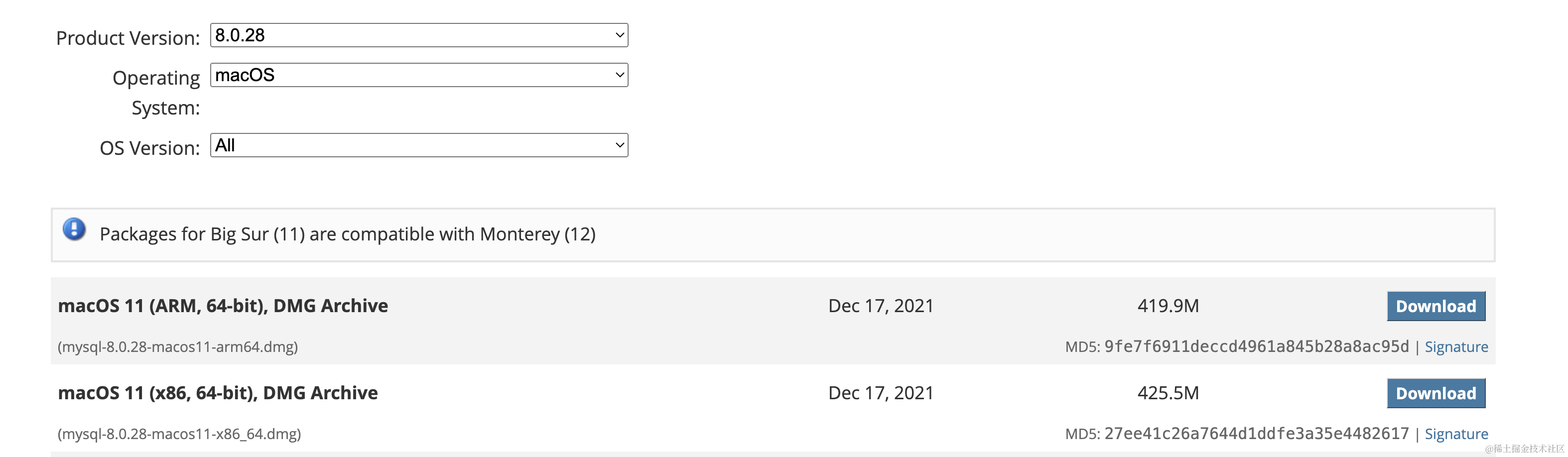This screenshot has height=457, width=1568.
Task: Select the macOS 11 (x86, 64-bit) title
Action: pyautogui.click(x=218, y=393)
